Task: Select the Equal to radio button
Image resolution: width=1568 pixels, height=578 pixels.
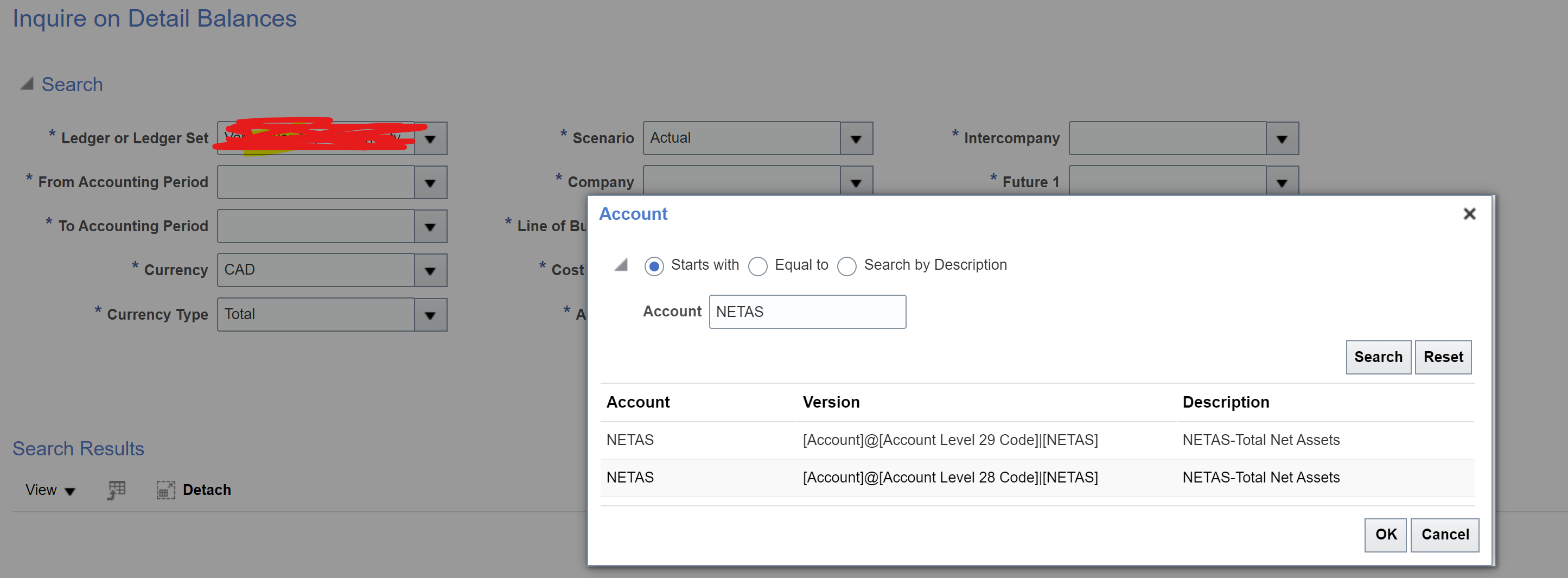Action: pos(757,266)
